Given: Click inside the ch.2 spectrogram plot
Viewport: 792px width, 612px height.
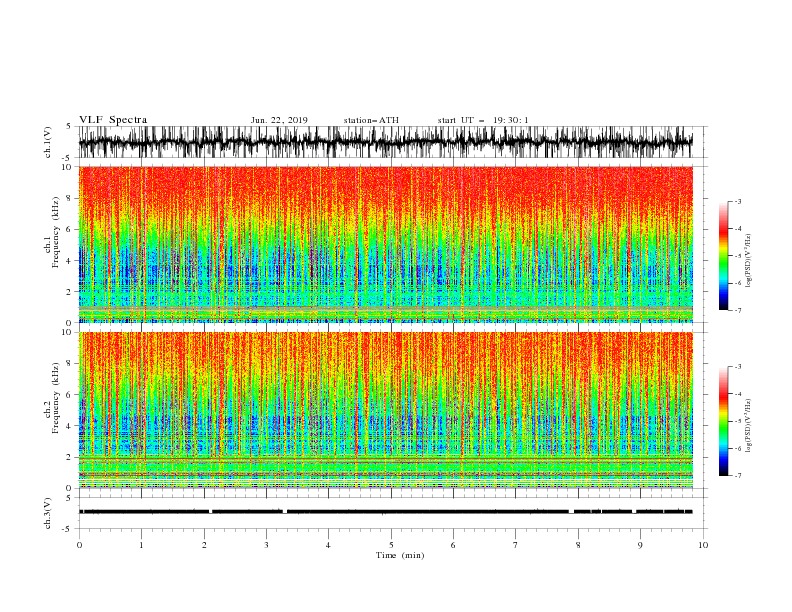Looking at the screenshot, I should (385, 410).
